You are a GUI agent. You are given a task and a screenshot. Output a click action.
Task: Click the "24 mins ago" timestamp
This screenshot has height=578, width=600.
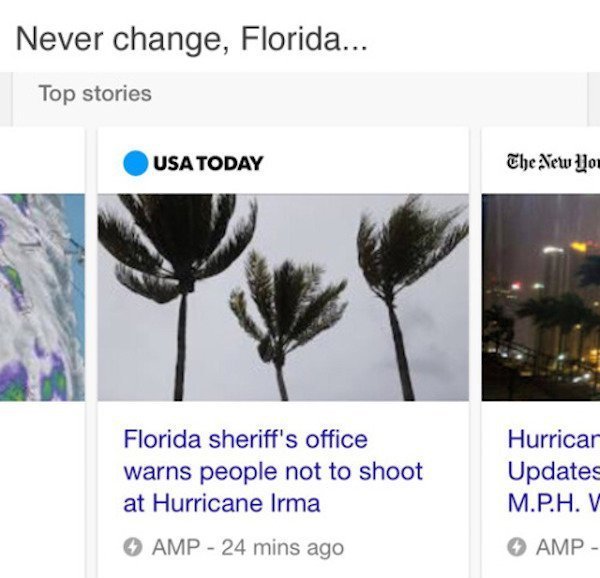click(x=283, y=548)
